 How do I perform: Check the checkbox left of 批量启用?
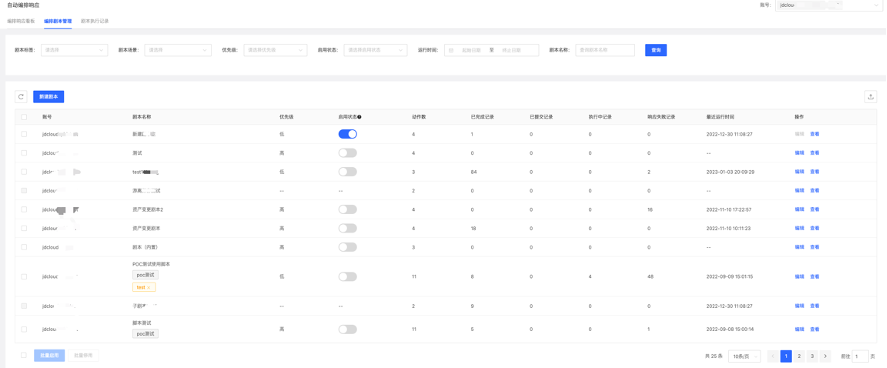click(x=24, y=356)
